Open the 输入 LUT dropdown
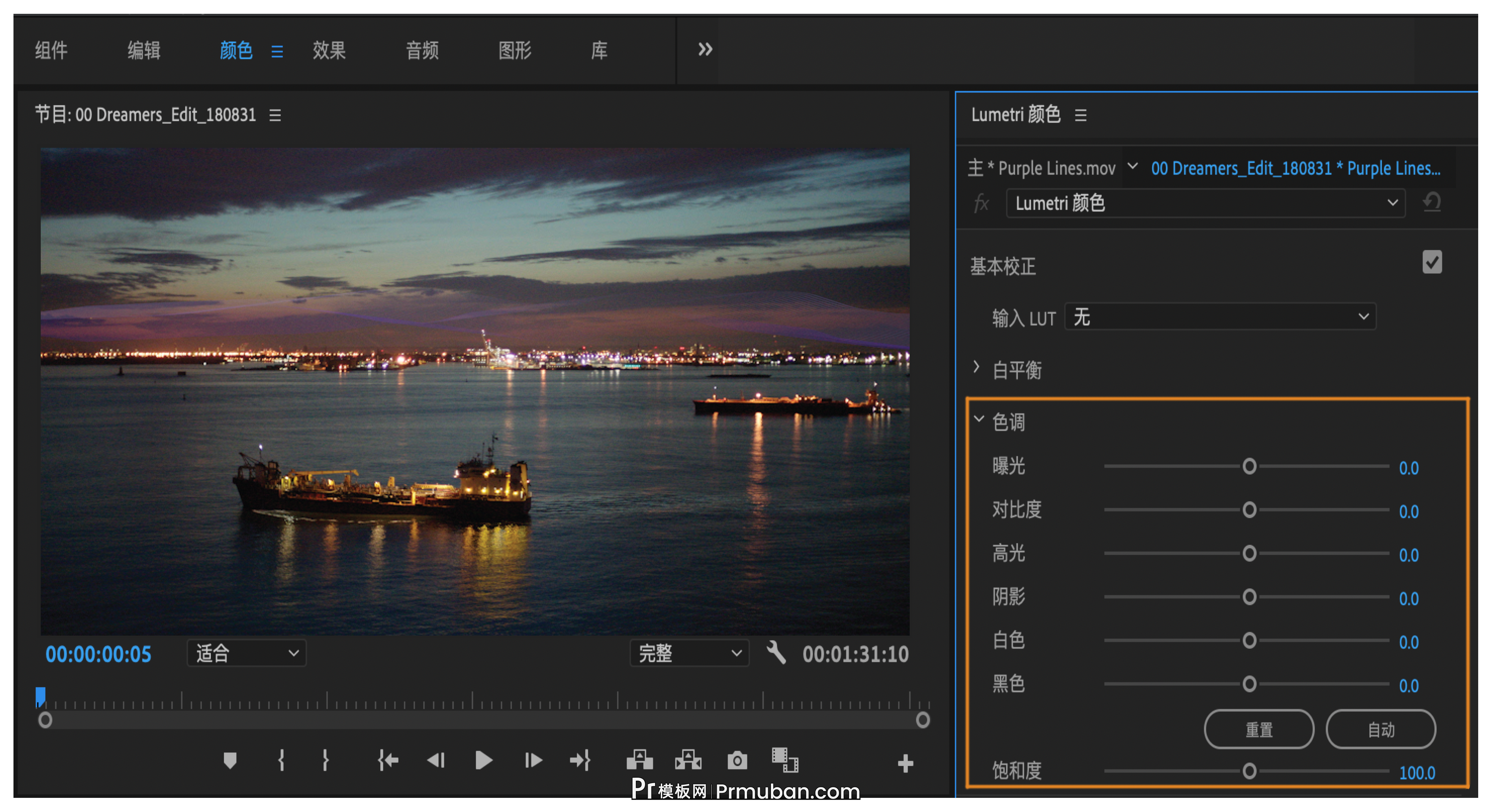This screenshot has width=1492, height=812. (1219, 316)
